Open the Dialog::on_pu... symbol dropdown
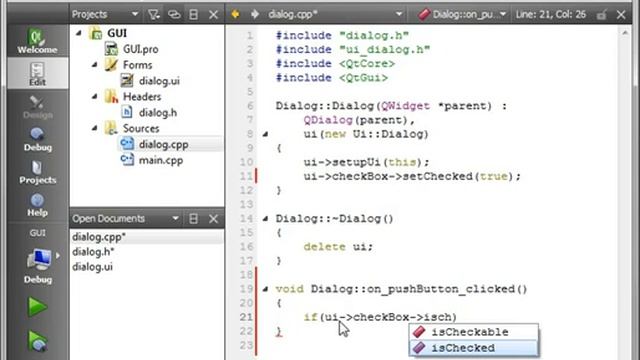 point(503,14)
